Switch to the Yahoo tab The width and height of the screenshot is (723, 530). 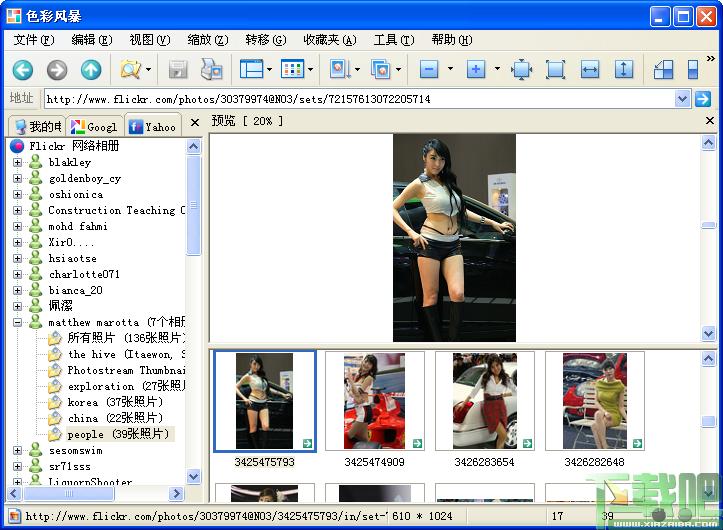pos(153,126)
